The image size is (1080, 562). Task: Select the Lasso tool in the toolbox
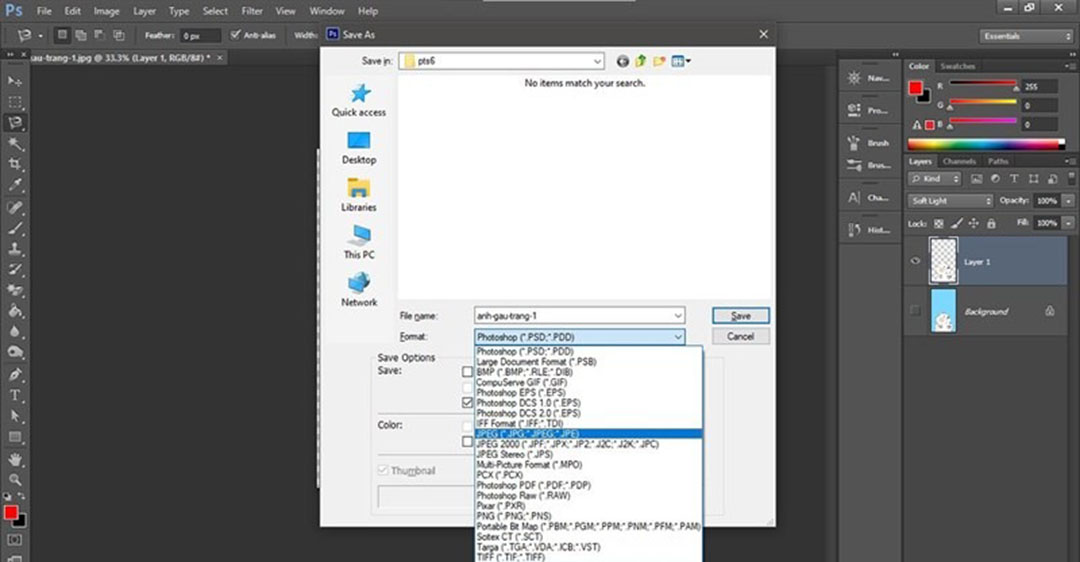pos(14,123)
